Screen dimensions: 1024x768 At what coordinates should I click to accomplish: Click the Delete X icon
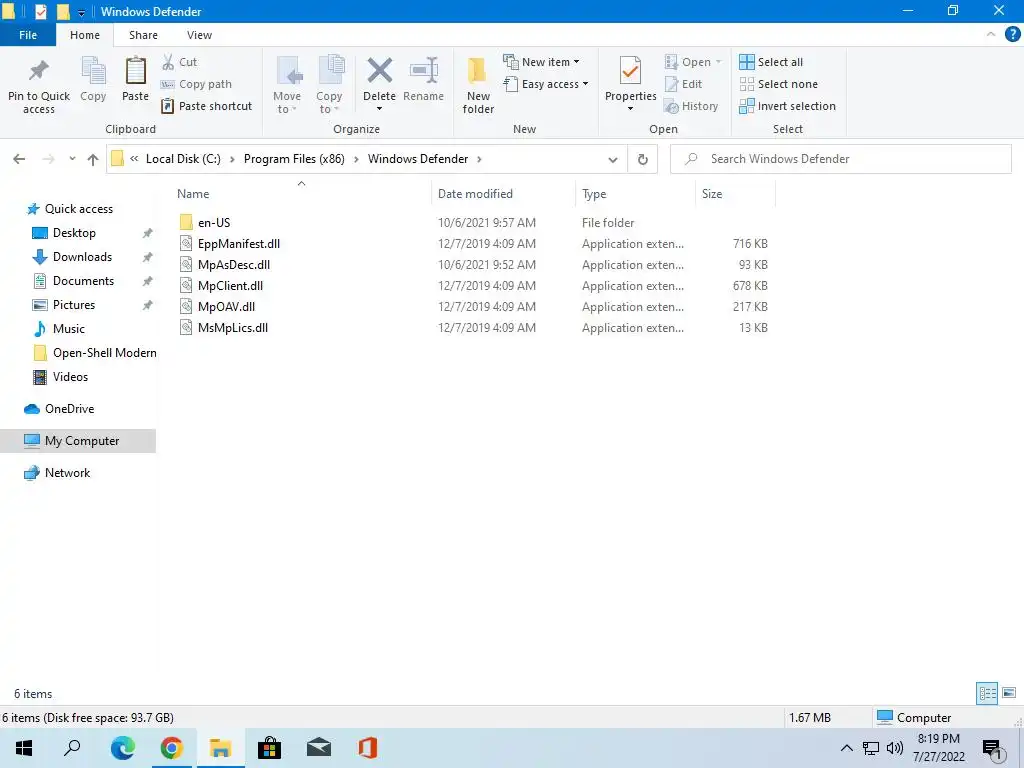coord(379,71)
